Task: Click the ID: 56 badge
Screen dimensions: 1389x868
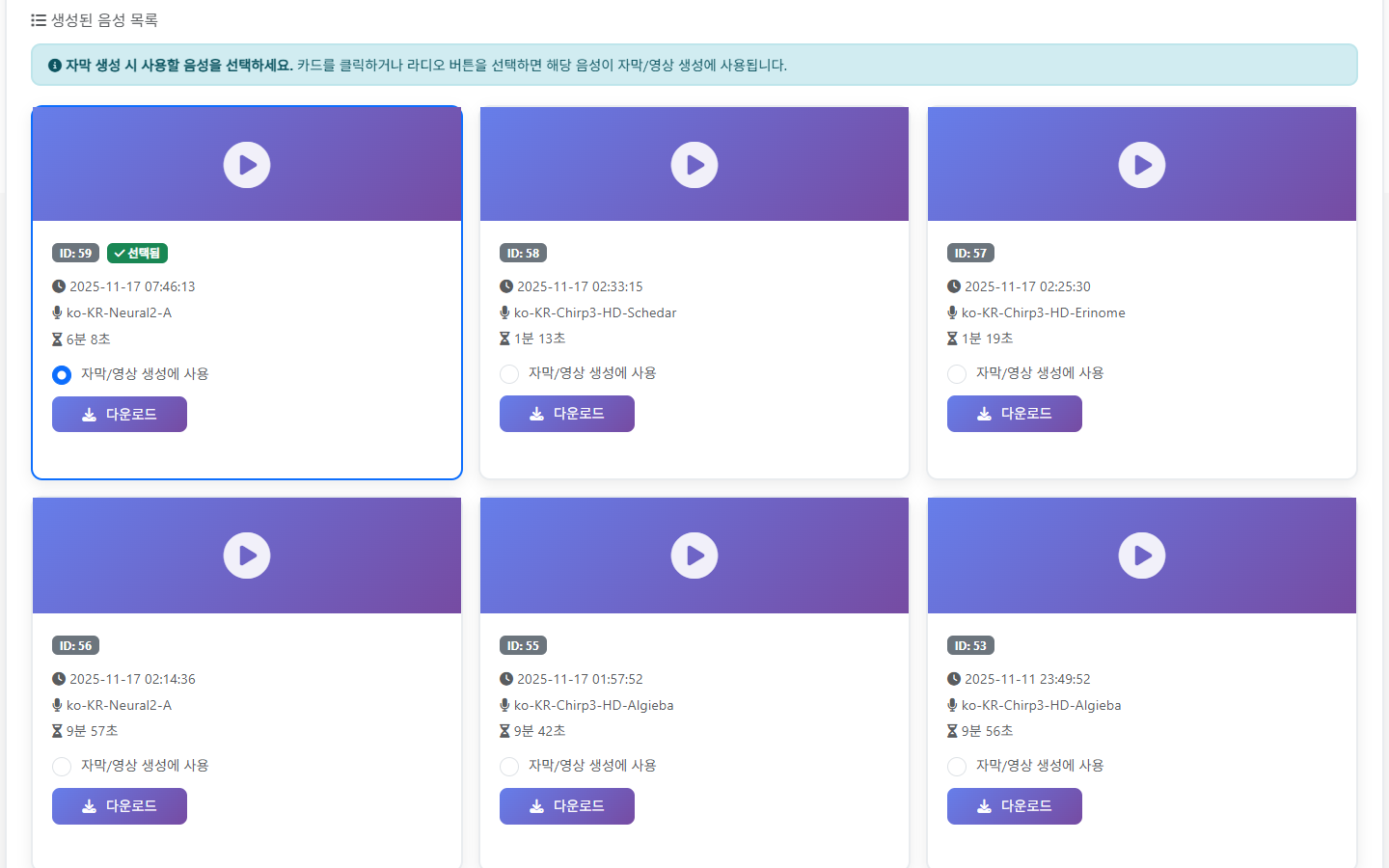Action: [75, 645]
